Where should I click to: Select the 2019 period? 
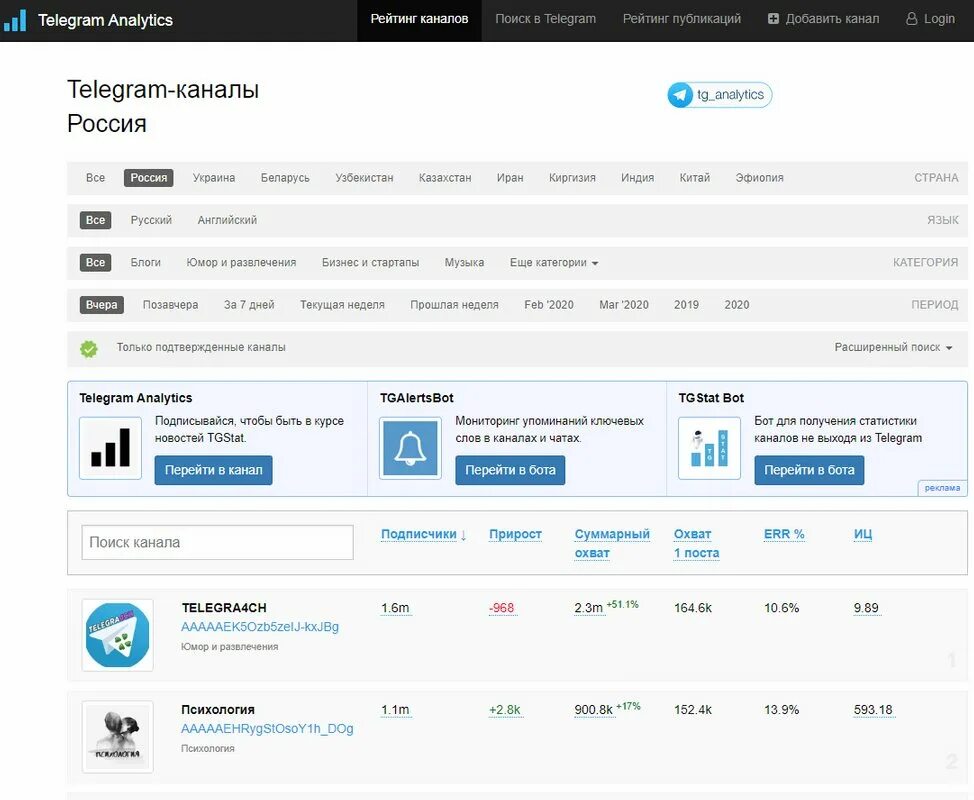tap(686, 304)
